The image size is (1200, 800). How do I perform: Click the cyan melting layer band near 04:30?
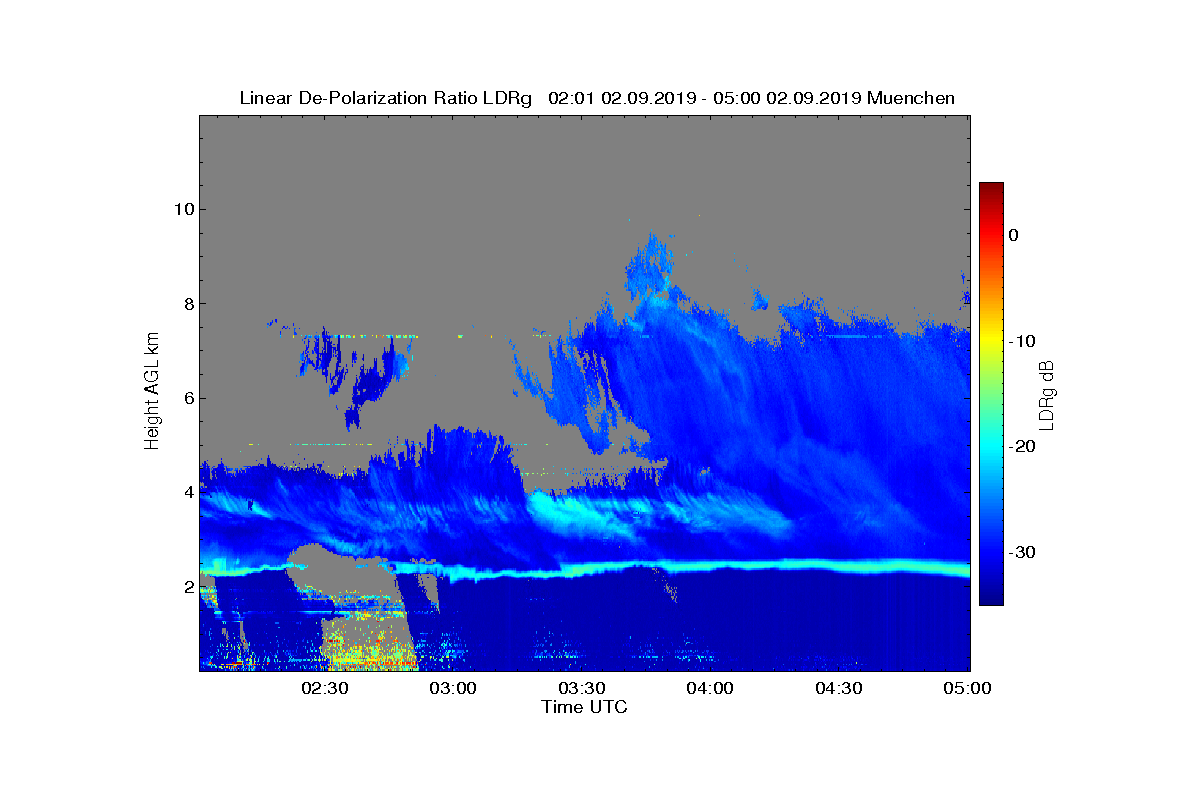click(840, 566)
